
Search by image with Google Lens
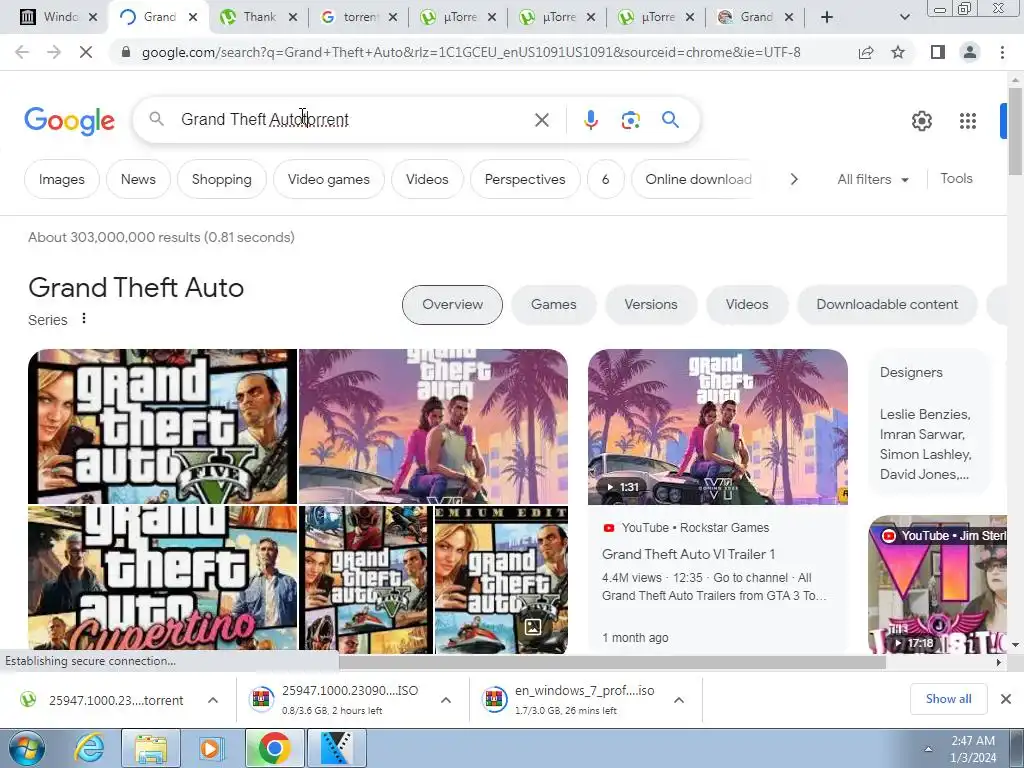(630, 120)
